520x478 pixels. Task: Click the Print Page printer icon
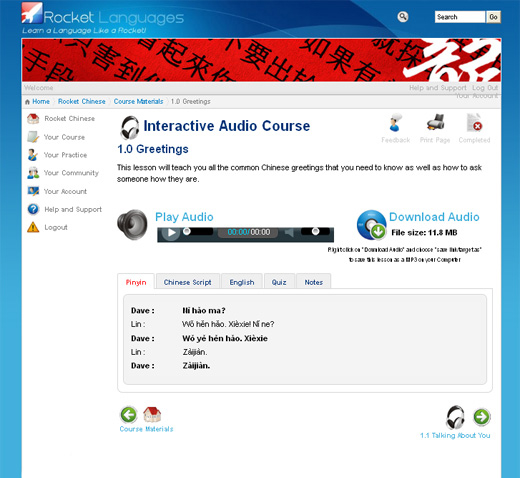(435, 122)
